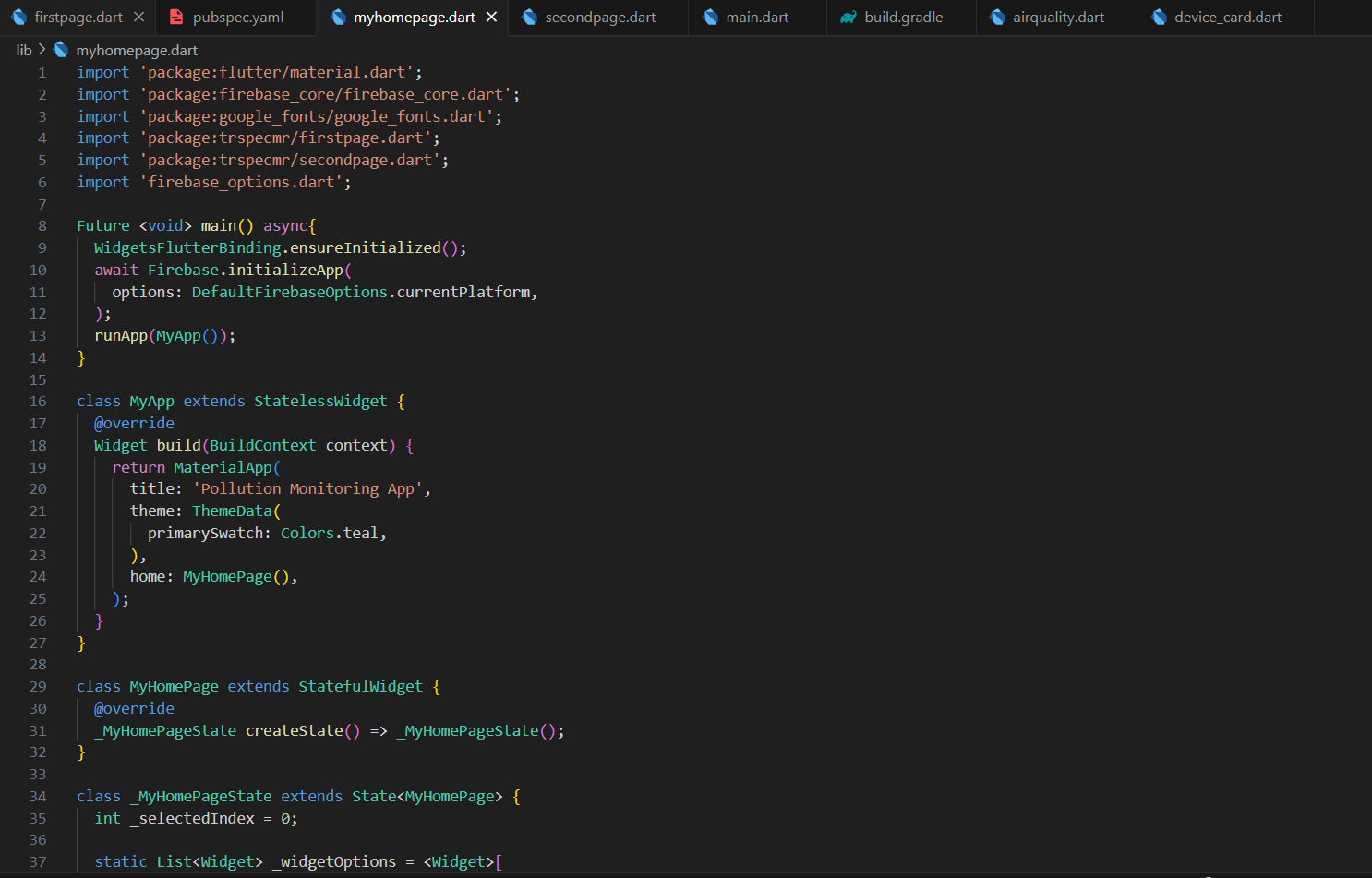
Task: Click the 'firebase_options.dart' import string
Action: (245, 182)
